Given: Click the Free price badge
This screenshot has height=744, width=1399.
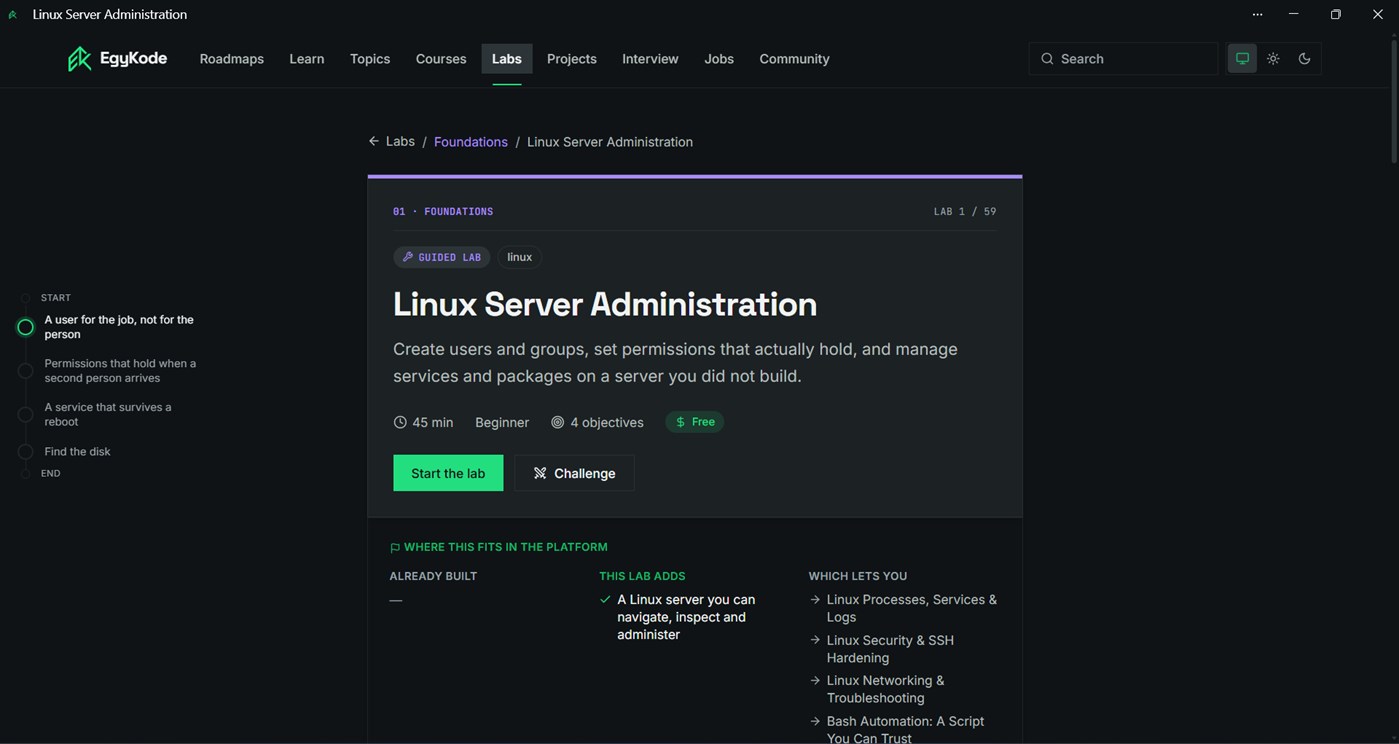Looking at the screenshot, I should 695,422.
